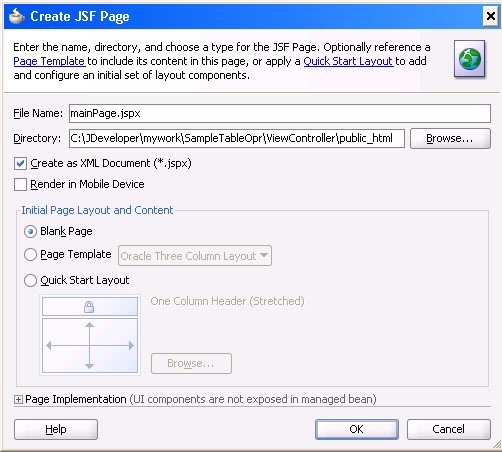Close the Create JSF Page dialog
This screenshot has height=452, width=502.
pos(490,16)
